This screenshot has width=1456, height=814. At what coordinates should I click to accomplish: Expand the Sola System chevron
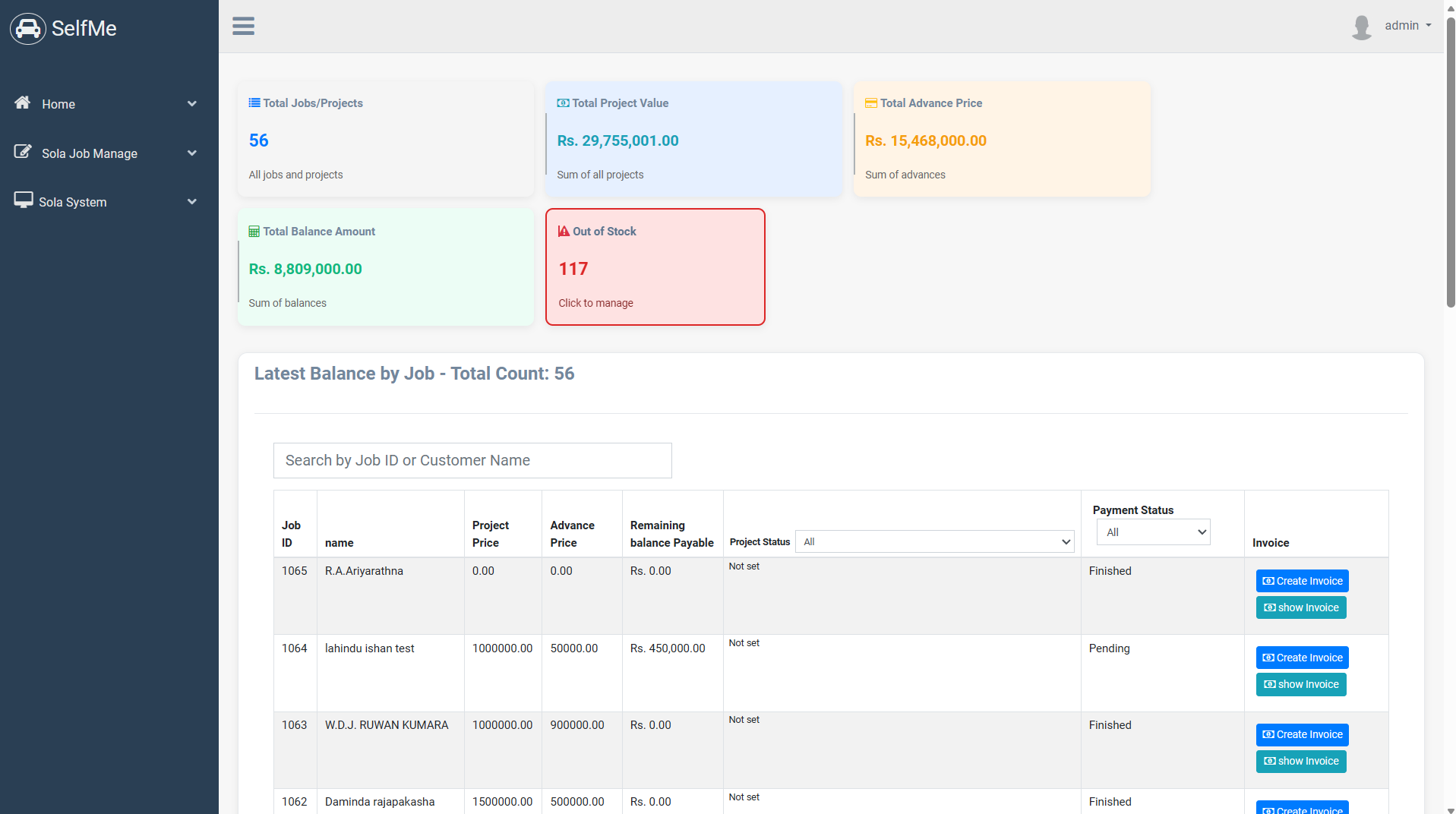point(192,202)
